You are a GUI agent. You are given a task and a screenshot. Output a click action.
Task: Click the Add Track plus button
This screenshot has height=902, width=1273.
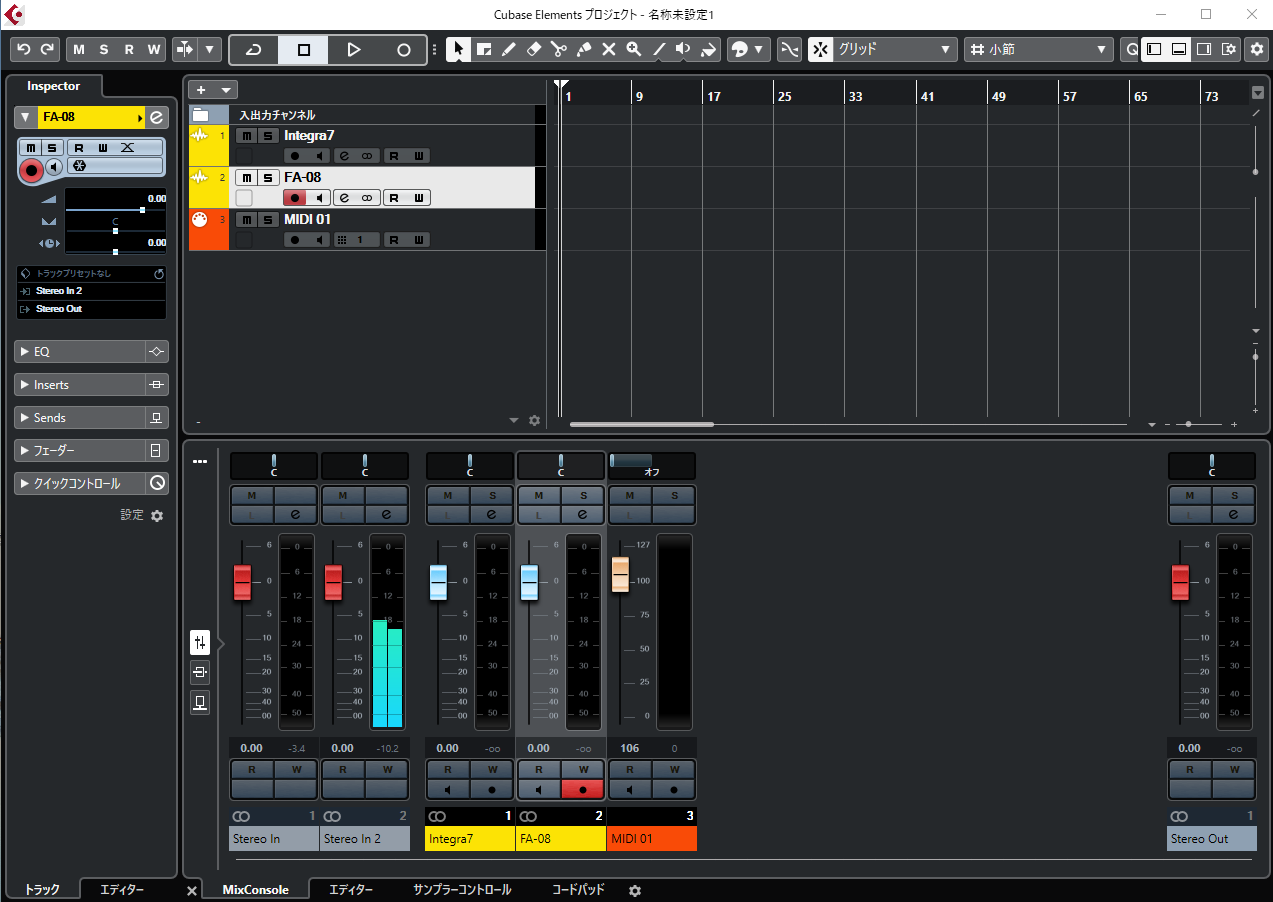point(201,90)
